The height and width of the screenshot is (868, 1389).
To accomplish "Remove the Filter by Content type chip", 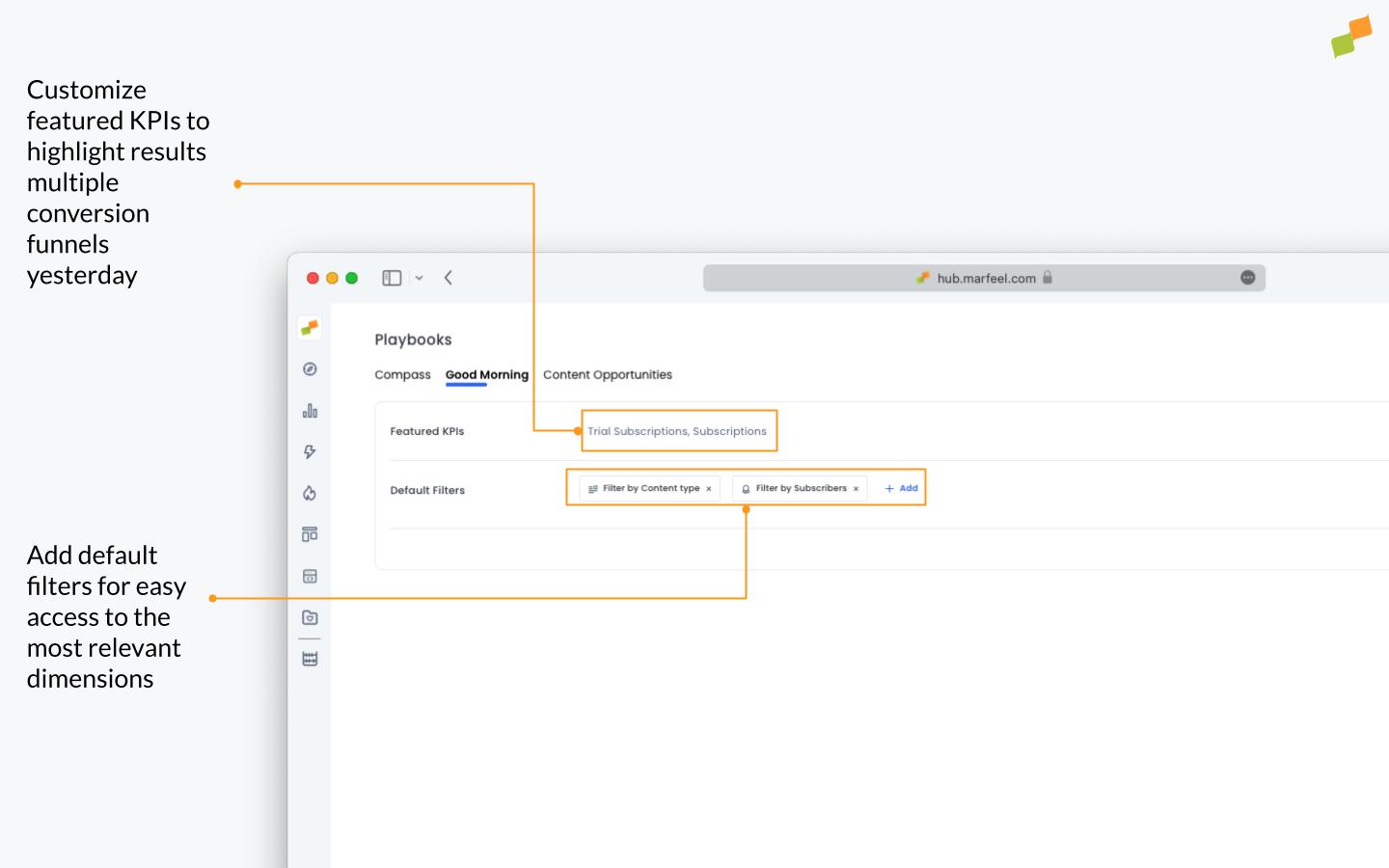I will [709, 488].
